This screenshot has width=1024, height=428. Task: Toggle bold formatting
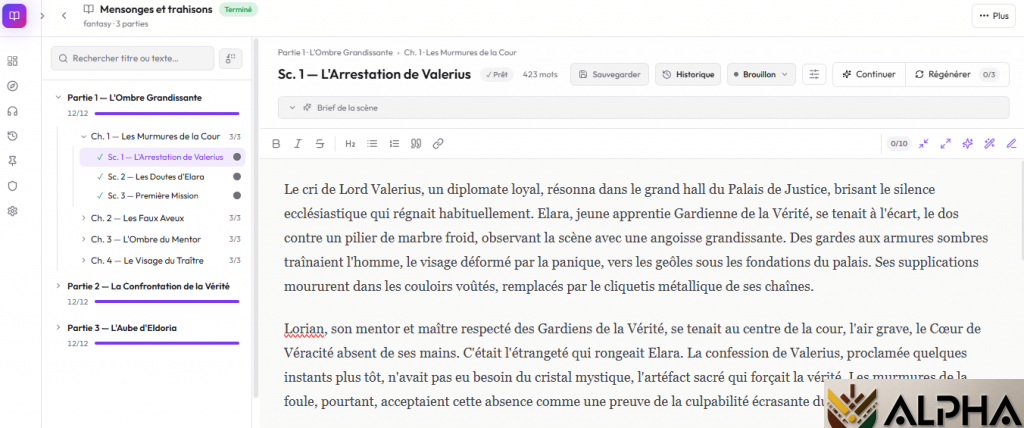point(276,144)
